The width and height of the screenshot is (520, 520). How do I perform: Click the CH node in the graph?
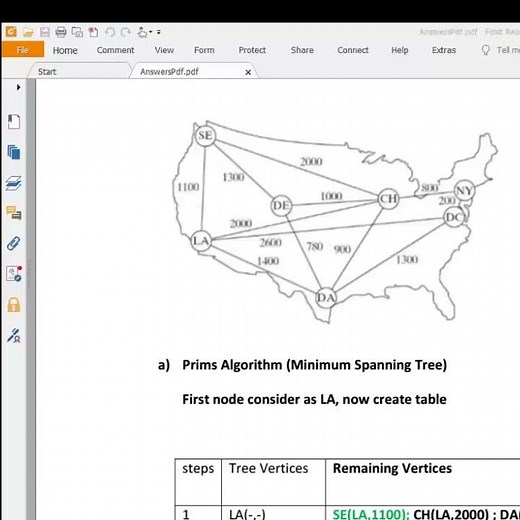[388, 199]
